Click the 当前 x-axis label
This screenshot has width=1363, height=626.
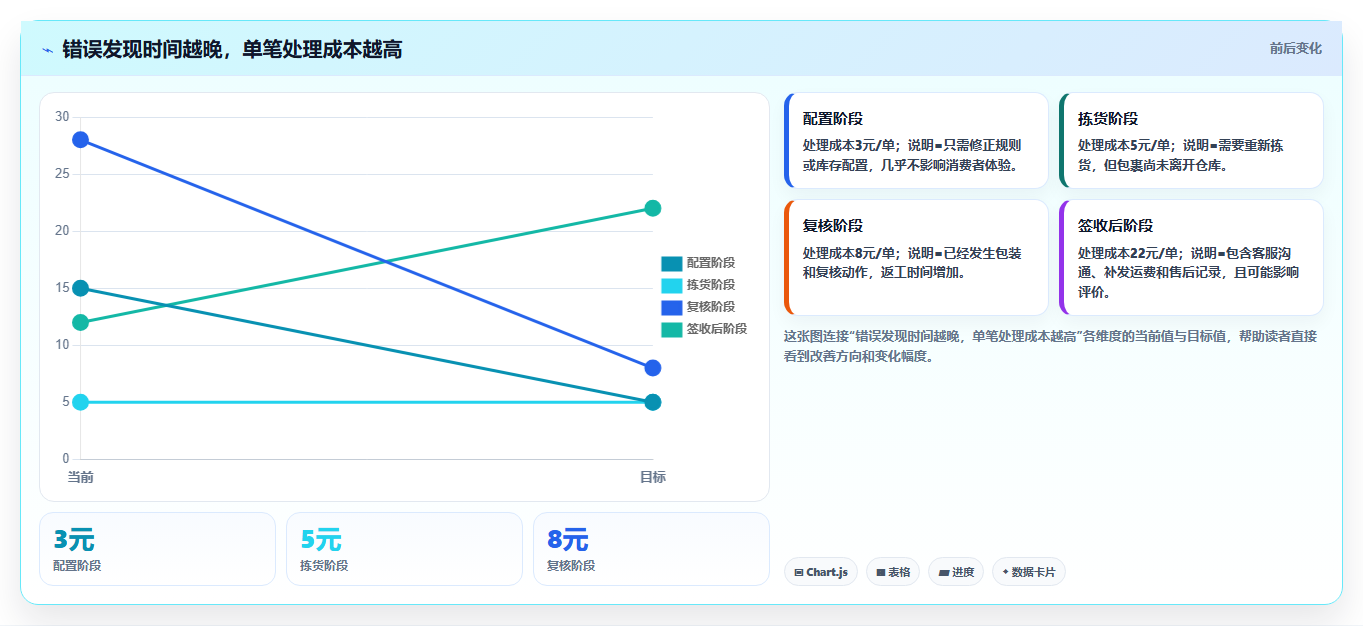click(x=81, y=477)
